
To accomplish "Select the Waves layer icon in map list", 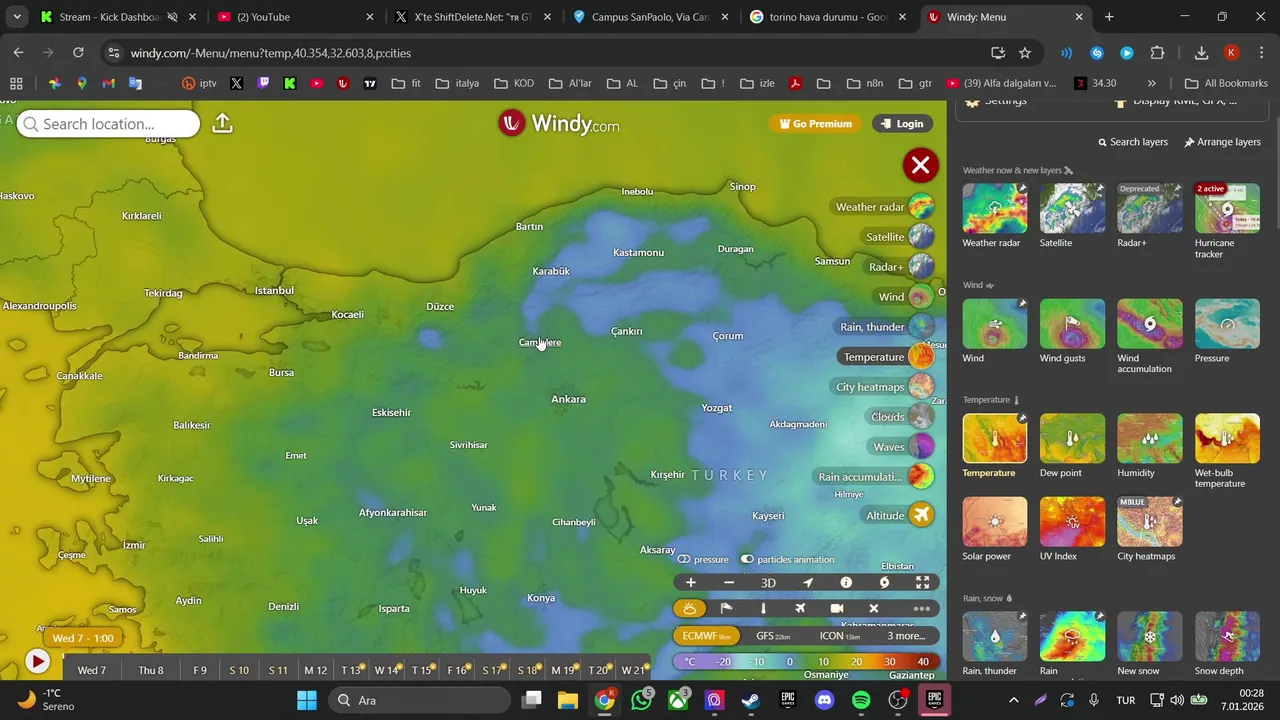I will click(x=921, y=447).
